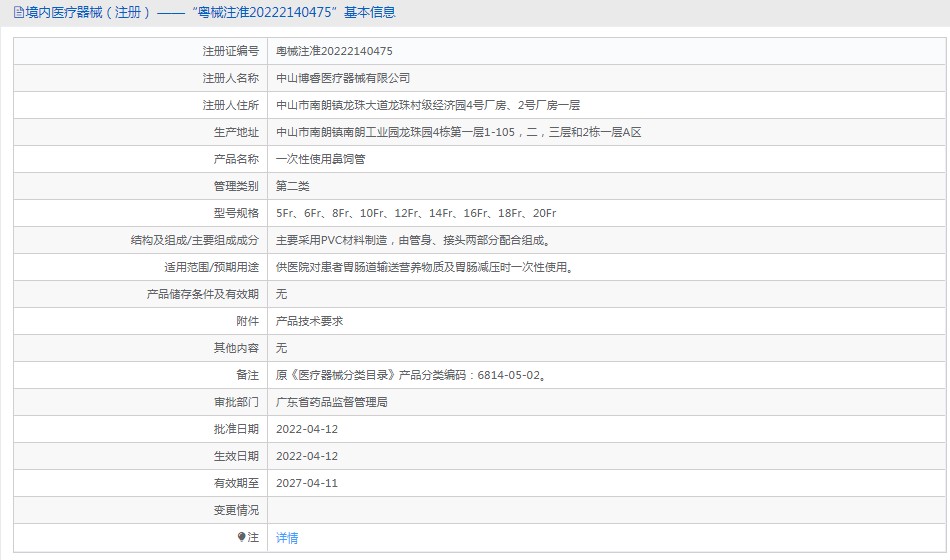The width and height of the screenshot is (950, 560).
Task: Select 无 in the 产品储存条件及有效期 row
Action: point(281,295)
